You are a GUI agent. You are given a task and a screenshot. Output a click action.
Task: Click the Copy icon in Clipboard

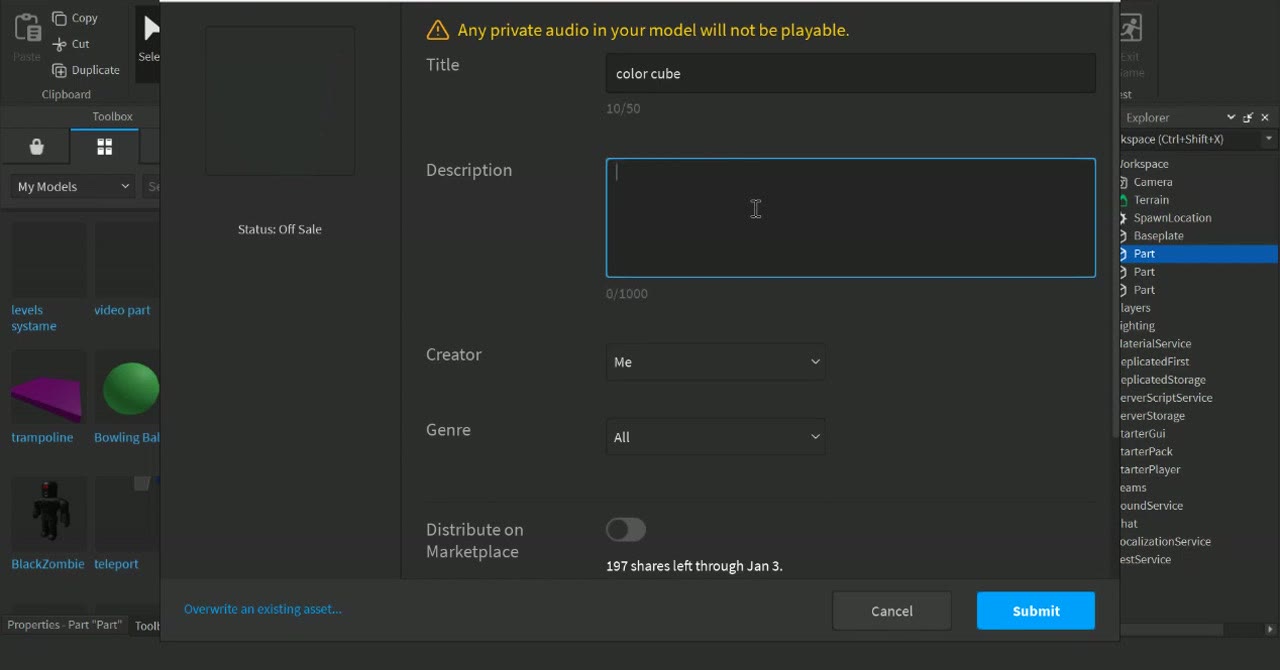click(59, 18)
